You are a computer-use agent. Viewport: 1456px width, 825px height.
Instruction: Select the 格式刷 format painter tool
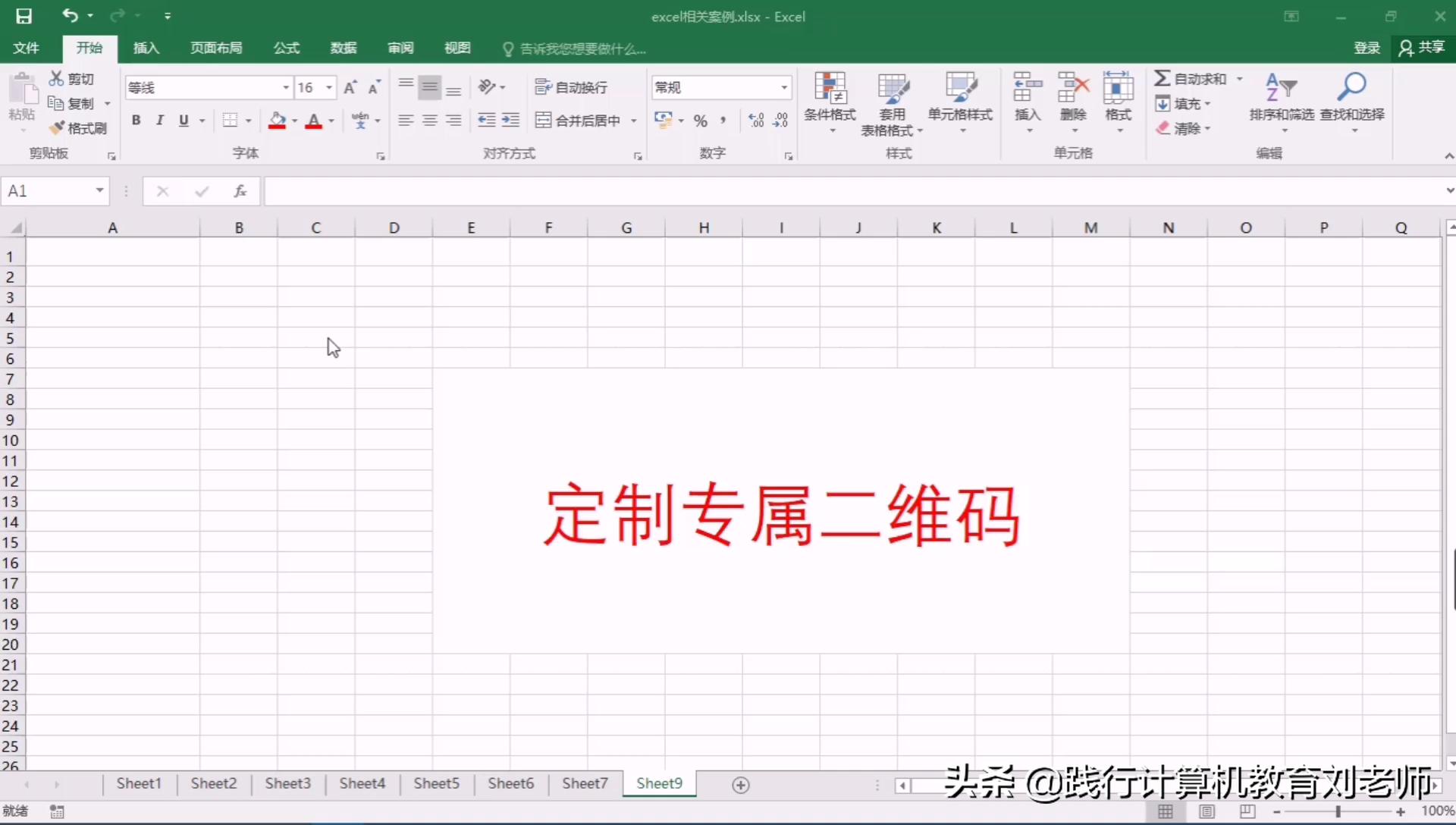tap(78, 127)
